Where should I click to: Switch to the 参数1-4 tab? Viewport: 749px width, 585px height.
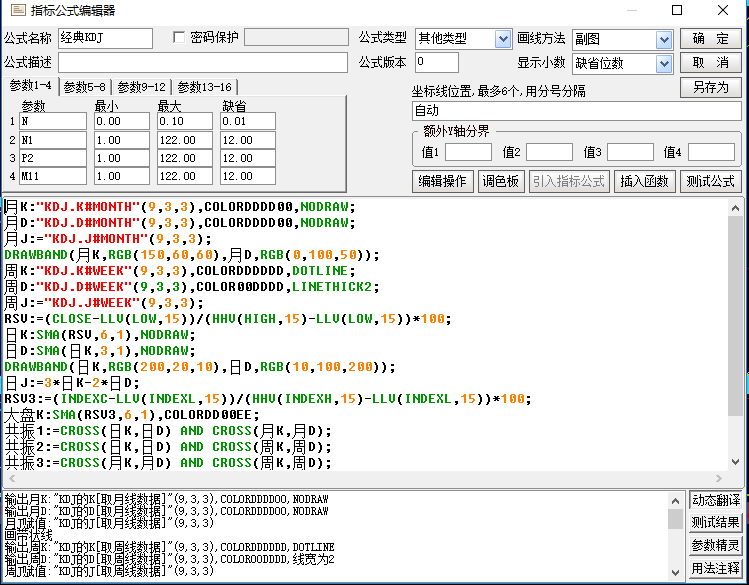click(30, 86)
